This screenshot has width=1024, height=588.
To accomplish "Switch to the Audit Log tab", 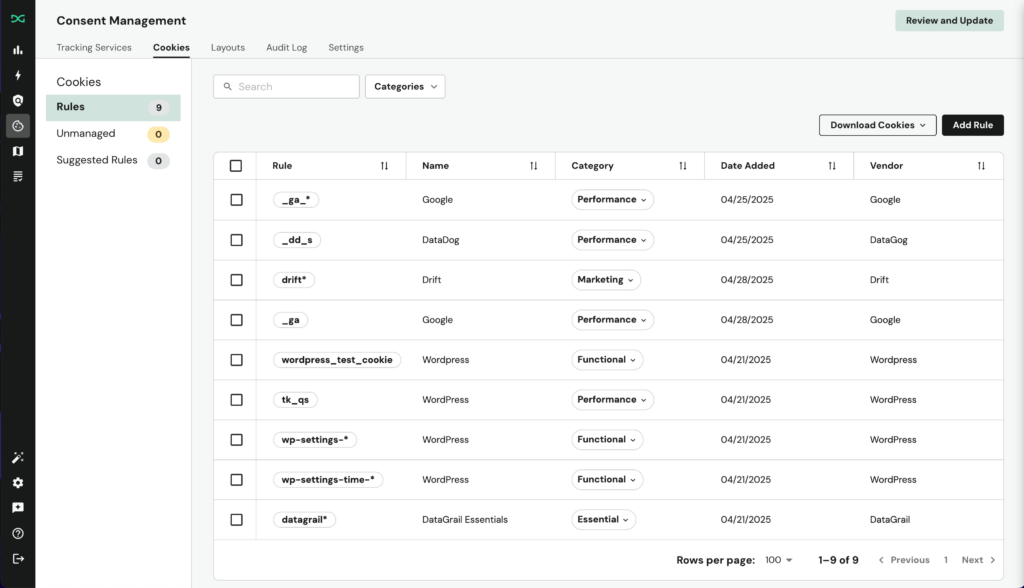I will point(286,47).
